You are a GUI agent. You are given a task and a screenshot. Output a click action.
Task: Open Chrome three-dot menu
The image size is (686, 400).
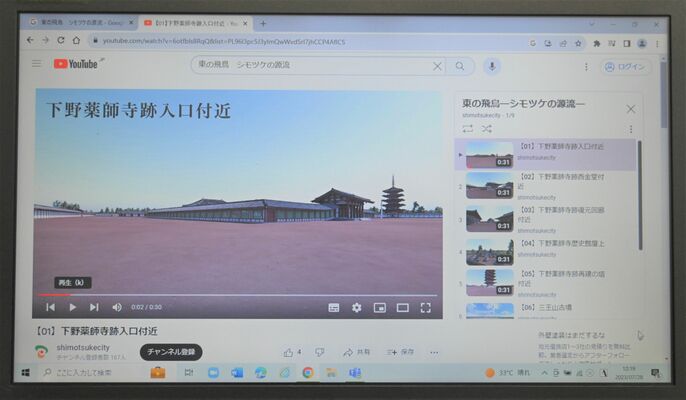[657, 44]
